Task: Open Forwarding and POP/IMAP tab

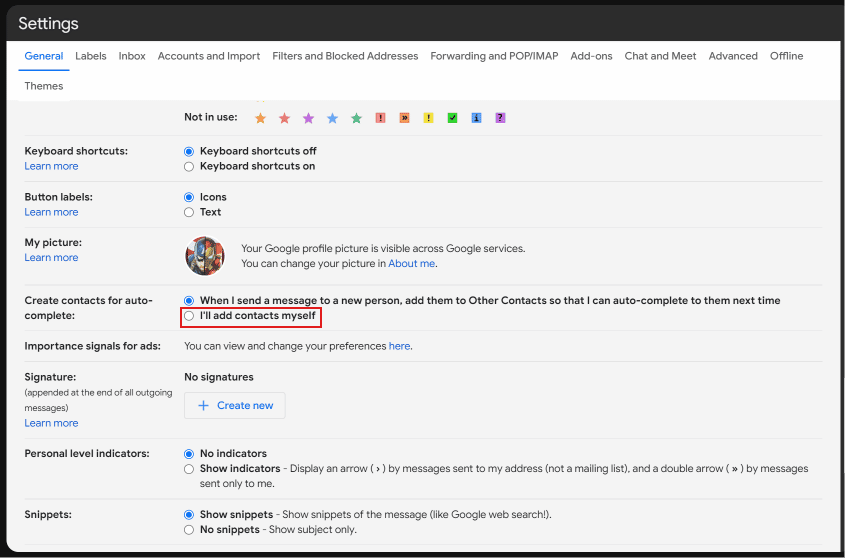Action: tap(494, 56)
